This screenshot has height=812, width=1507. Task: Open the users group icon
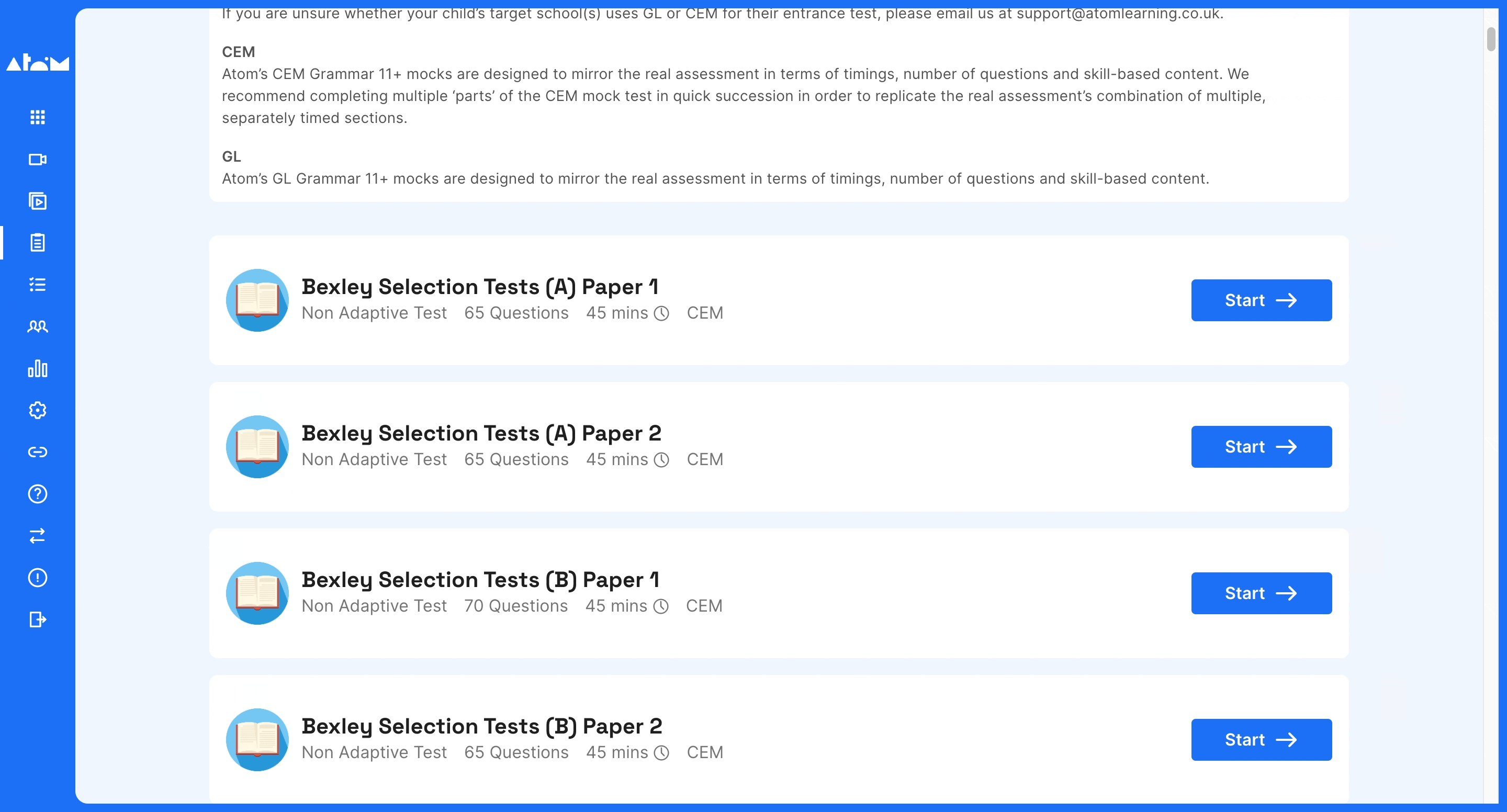(x=38, y=326)
